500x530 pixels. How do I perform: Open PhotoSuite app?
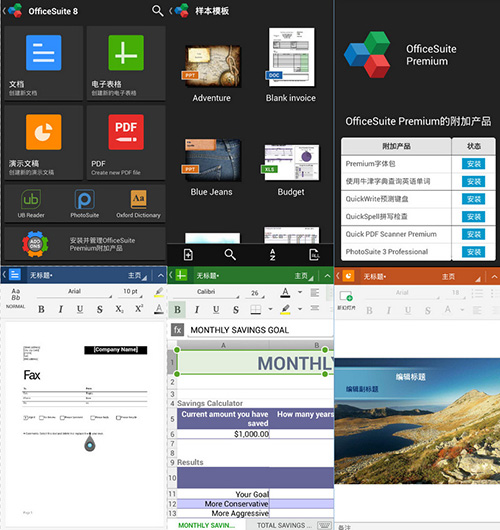pos(85,203)
